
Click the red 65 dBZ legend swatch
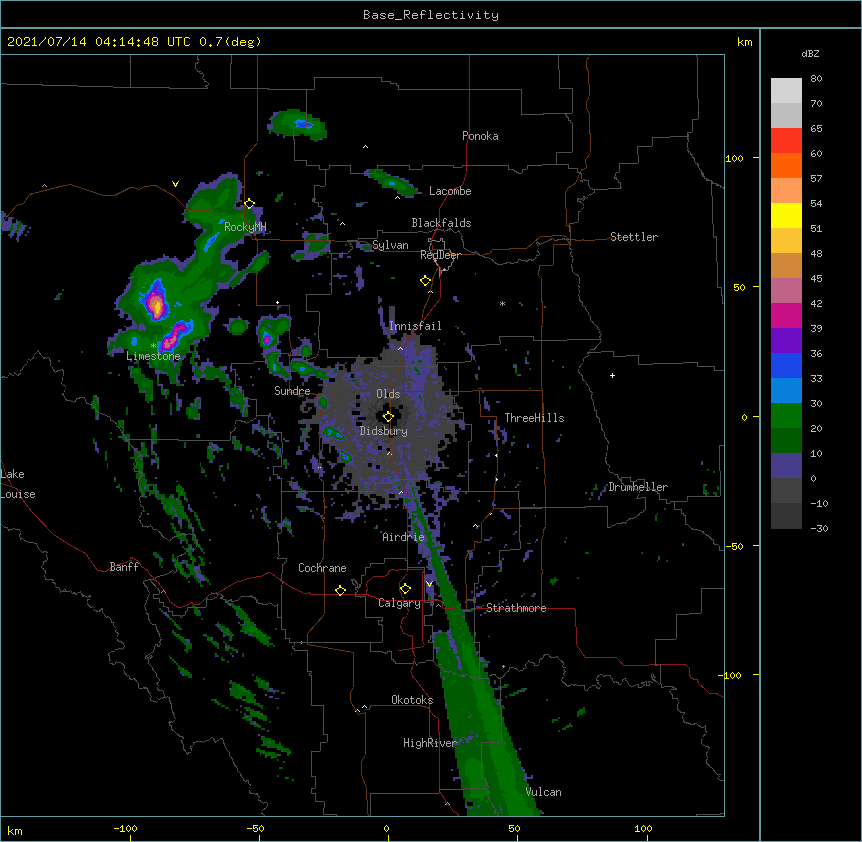tap(786, 141)
